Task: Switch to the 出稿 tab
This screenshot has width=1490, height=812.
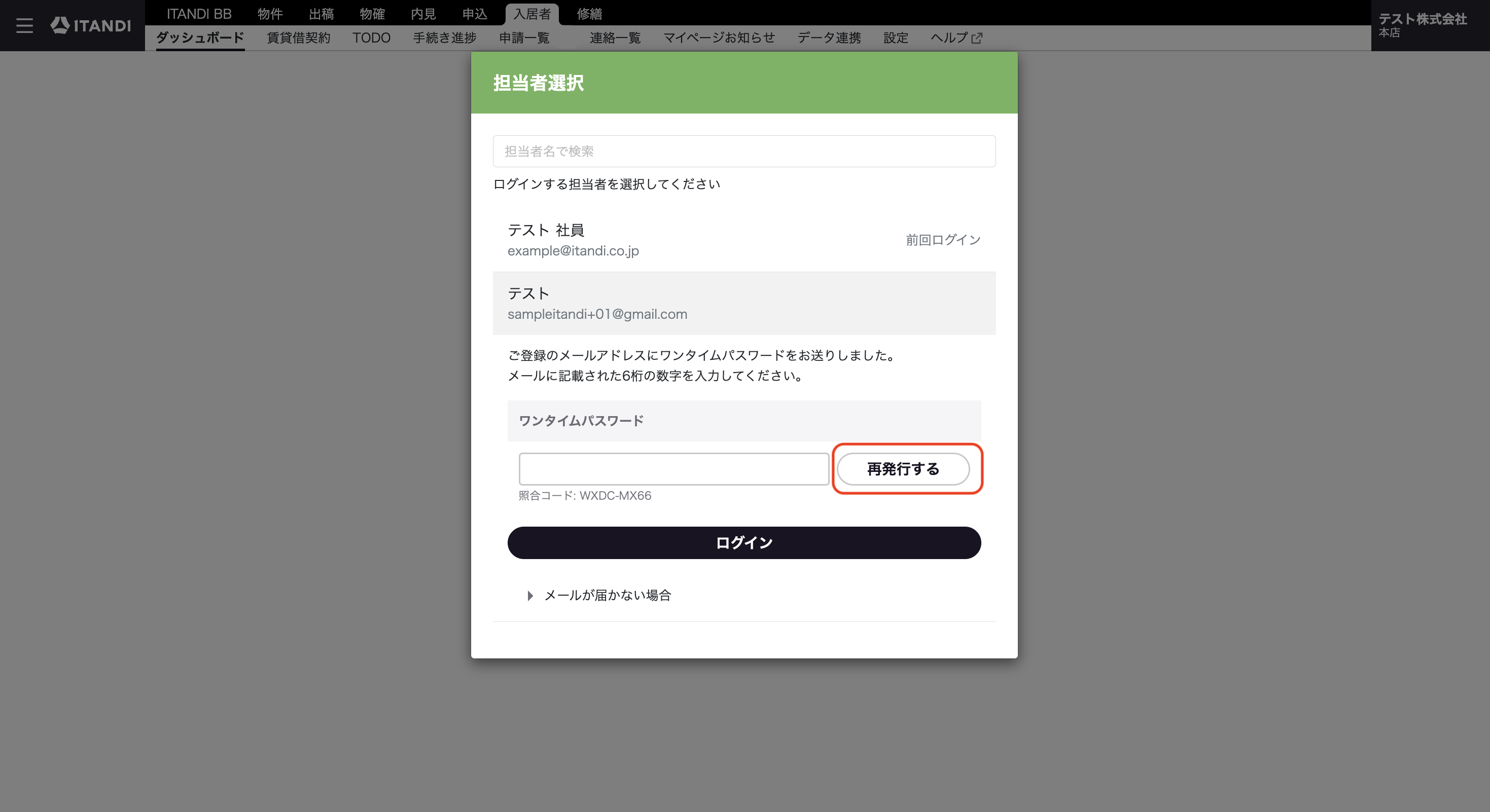Action: pyautogui.click(x=321, y=14)
